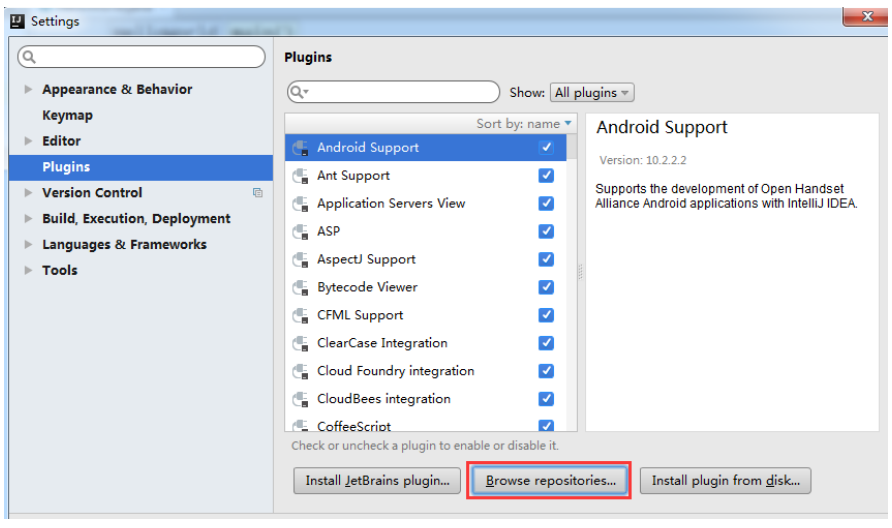Open Version Control settings page
The width and height of the screenshot is (892, 528).
click(92, 193)
